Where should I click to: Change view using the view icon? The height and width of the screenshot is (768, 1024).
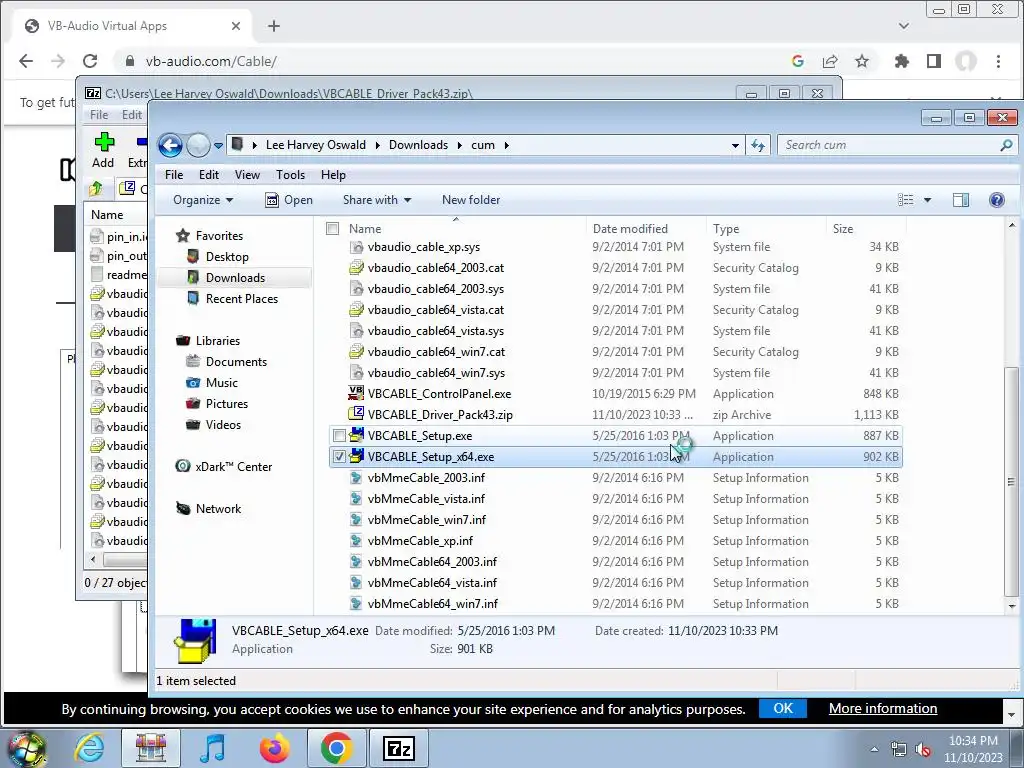click(906, 200)
